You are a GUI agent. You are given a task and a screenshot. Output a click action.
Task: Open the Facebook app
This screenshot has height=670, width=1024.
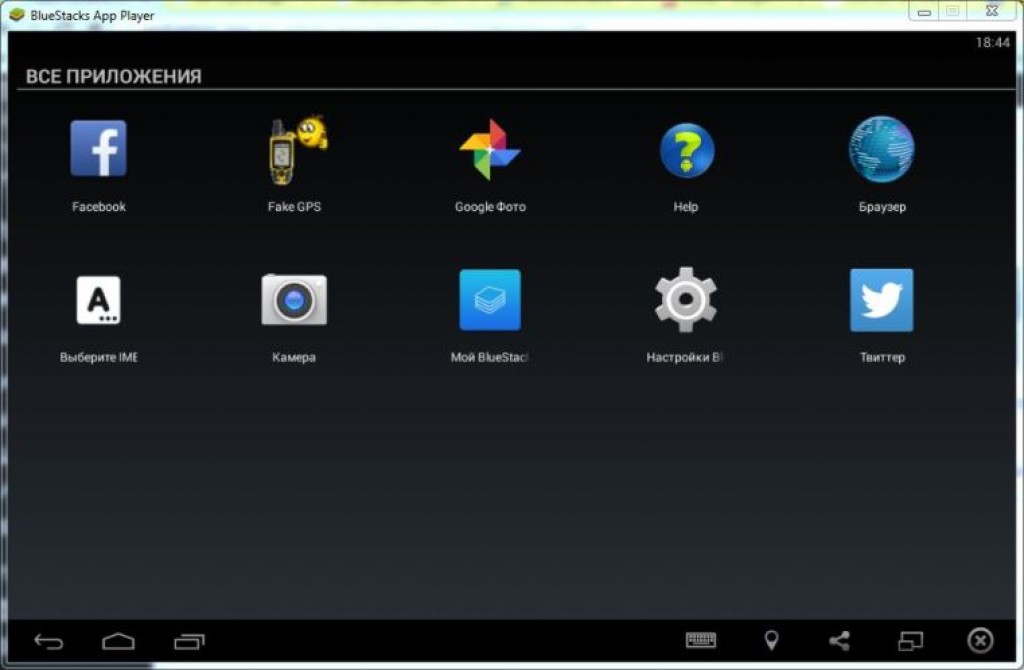(98, 149)
